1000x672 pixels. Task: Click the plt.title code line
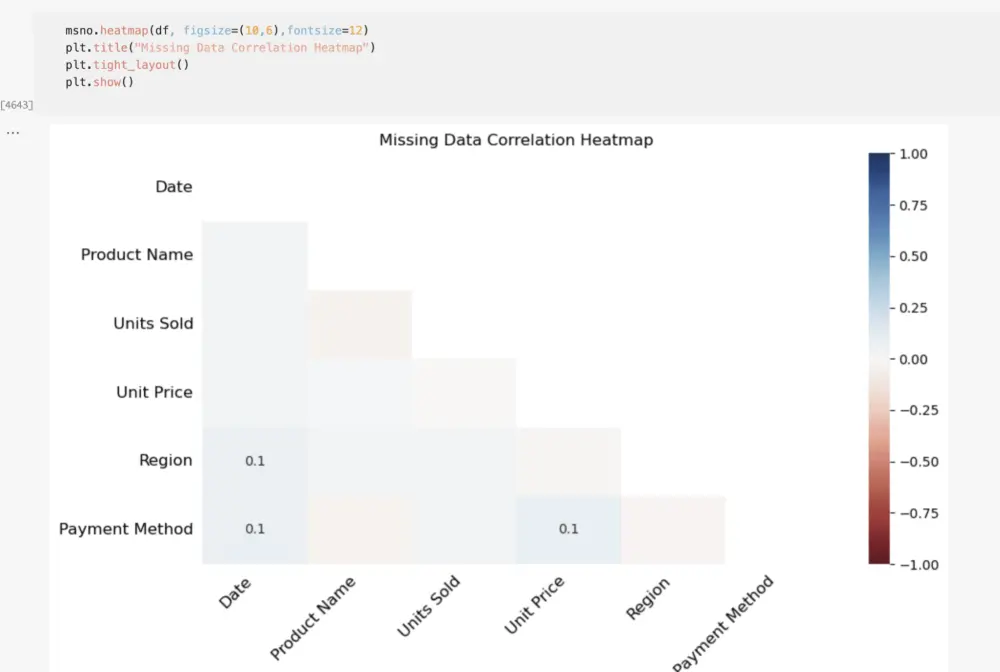coord(220,47)
